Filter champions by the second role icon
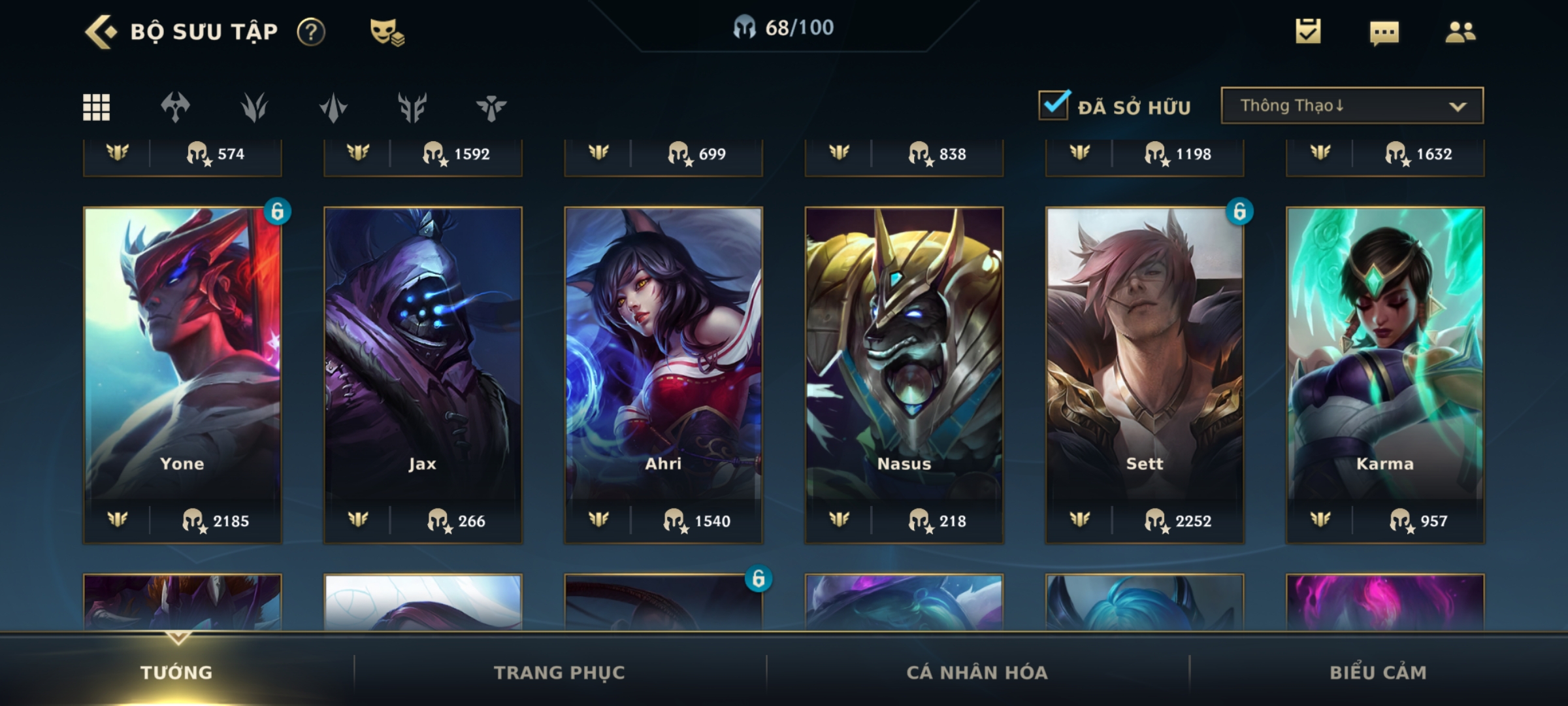Viewport: 1568px width, 706px height. (x=254, y=107)
